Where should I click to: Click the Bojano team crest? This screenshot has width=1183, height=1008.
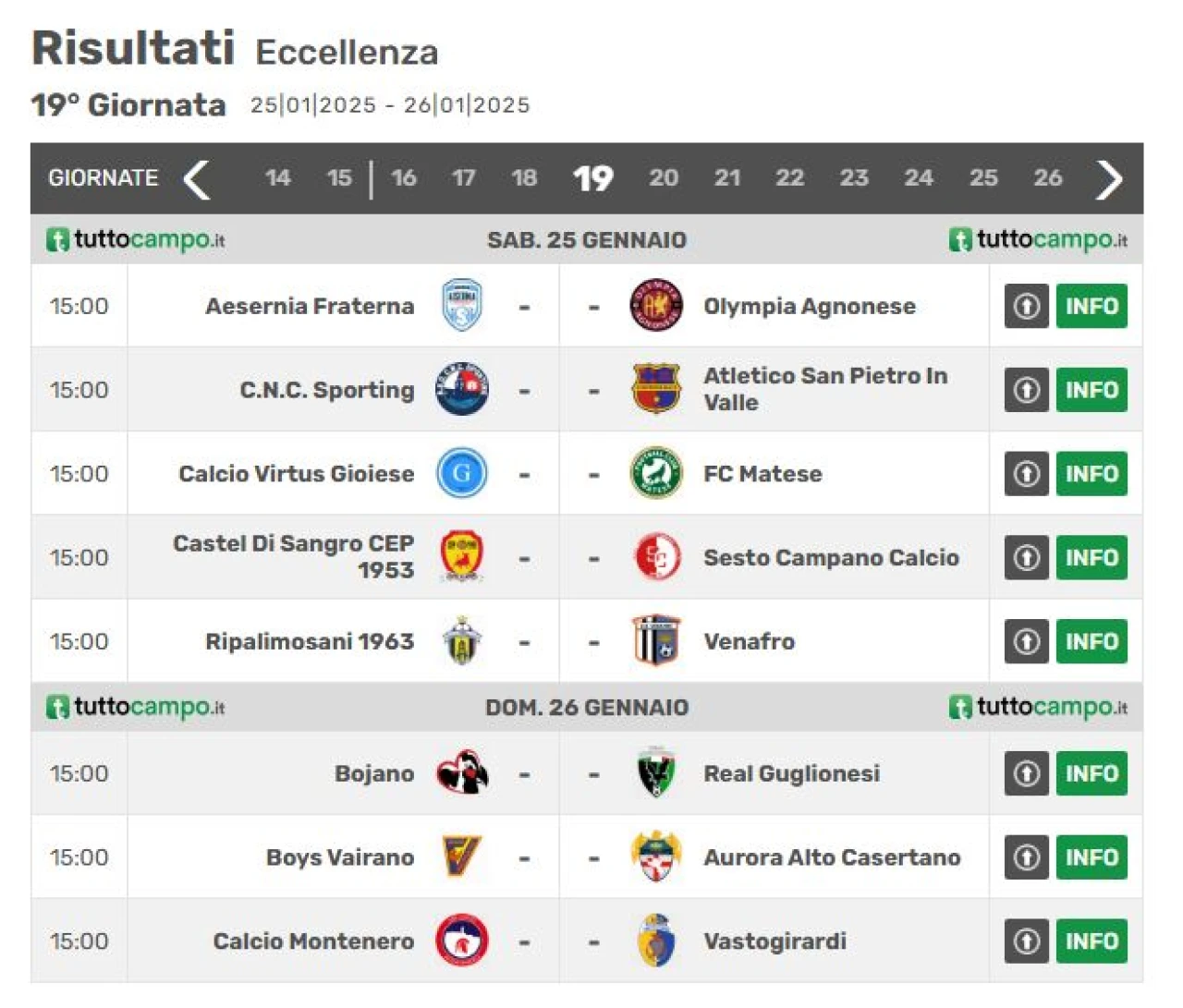point(462,773)
